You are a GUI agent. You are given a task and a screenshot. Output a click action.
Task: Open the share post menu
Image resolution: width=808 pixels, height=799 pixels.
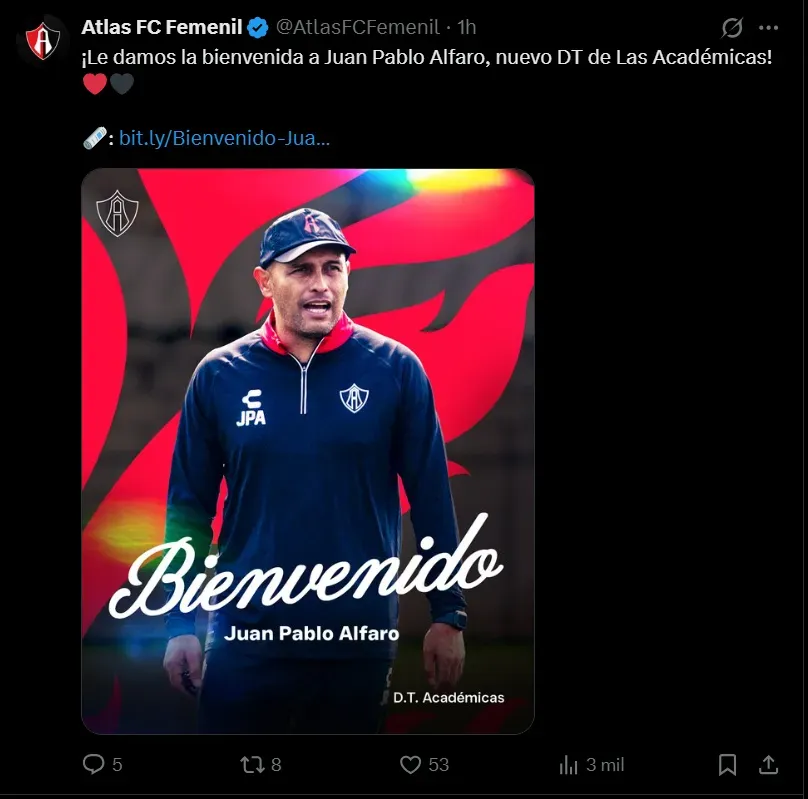point(768,765)
